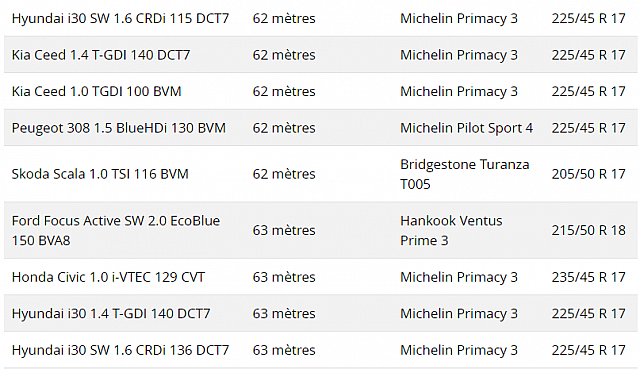The width and height of the screenshot is (640, 369).
Task: Select the Skoda Scala 1.0 TSI 116 BVM cell
Action: [x=100, y=174]
